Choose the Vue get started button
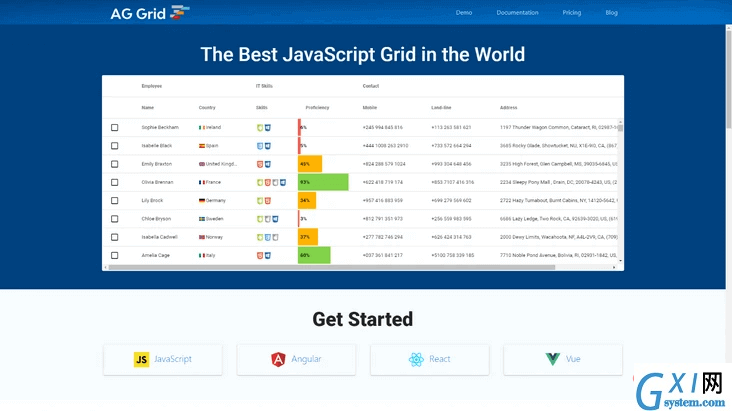 click(563, 359)
